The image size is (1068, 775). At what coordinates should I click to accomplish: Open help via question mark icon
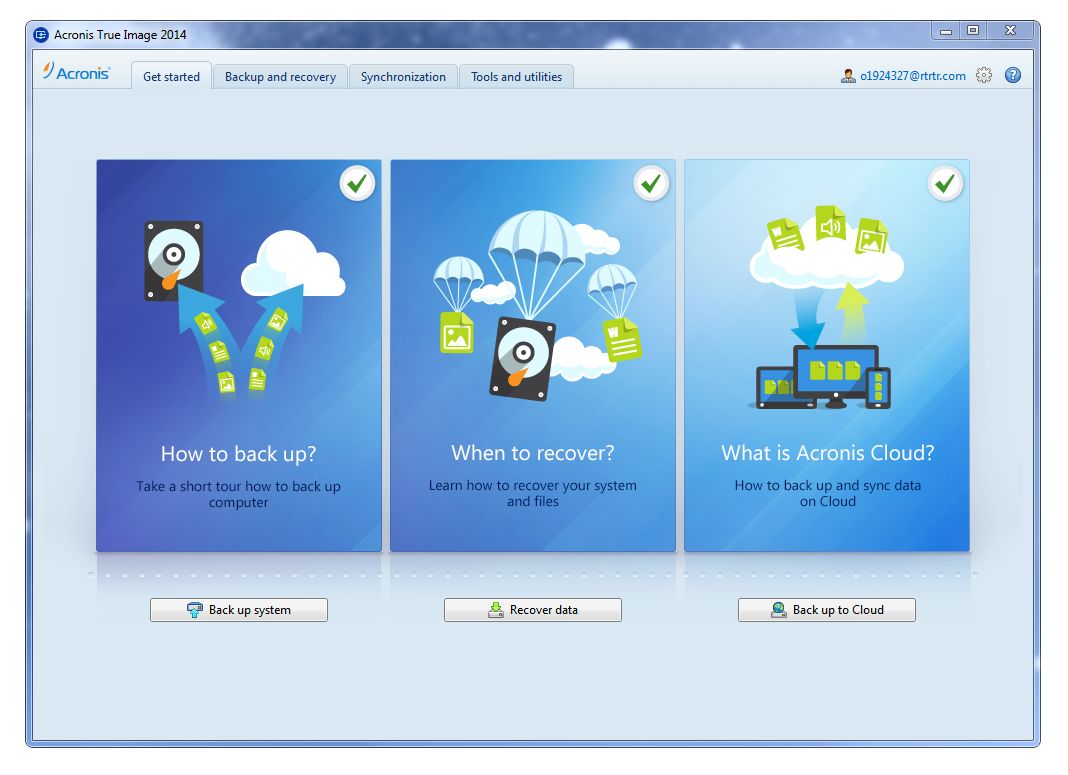[x=1013, y=76]
